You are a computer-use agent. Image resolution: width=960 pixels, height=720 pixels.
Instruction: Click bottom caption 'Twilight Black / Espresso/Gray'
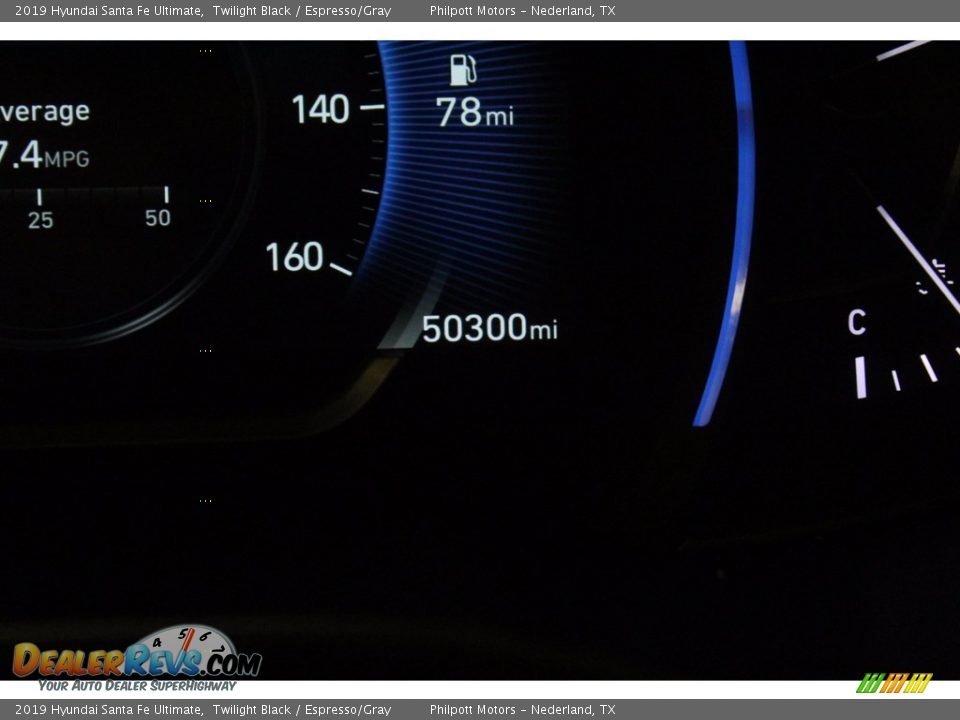[x=302, y=710]
